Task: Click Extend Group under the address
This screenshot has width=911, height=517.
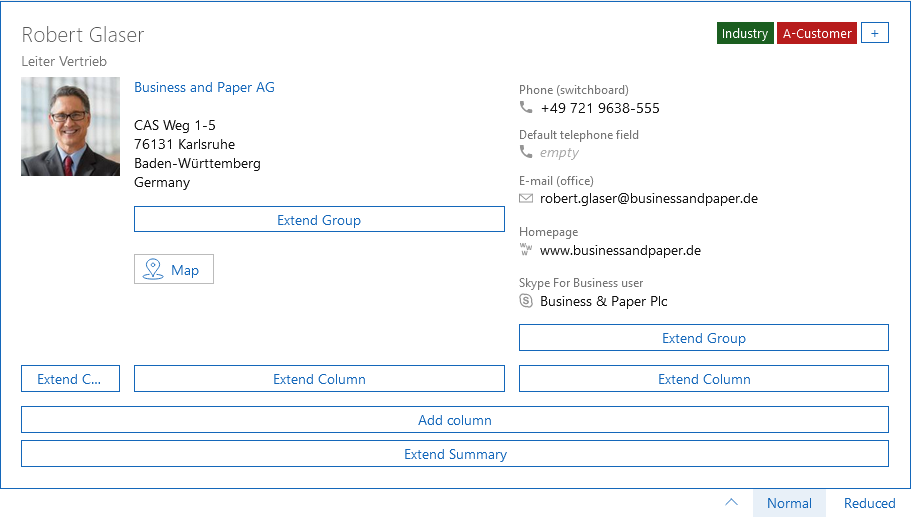Action: coord(319,220)
